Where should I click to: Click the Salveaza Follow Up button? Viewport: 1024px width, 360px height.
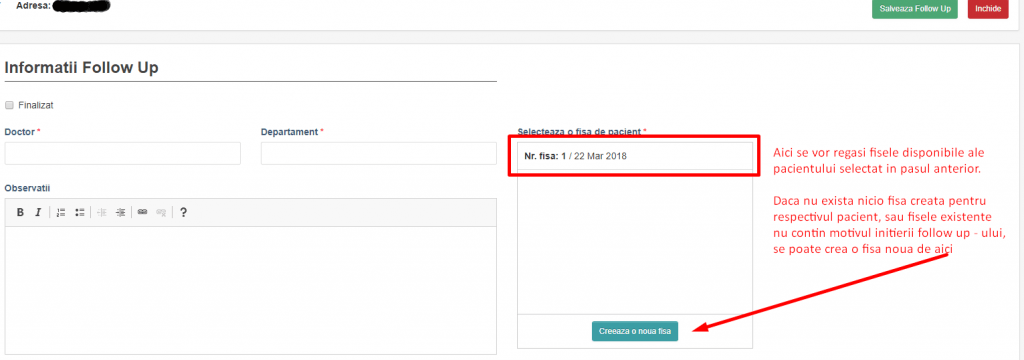(x=914, y=9)
